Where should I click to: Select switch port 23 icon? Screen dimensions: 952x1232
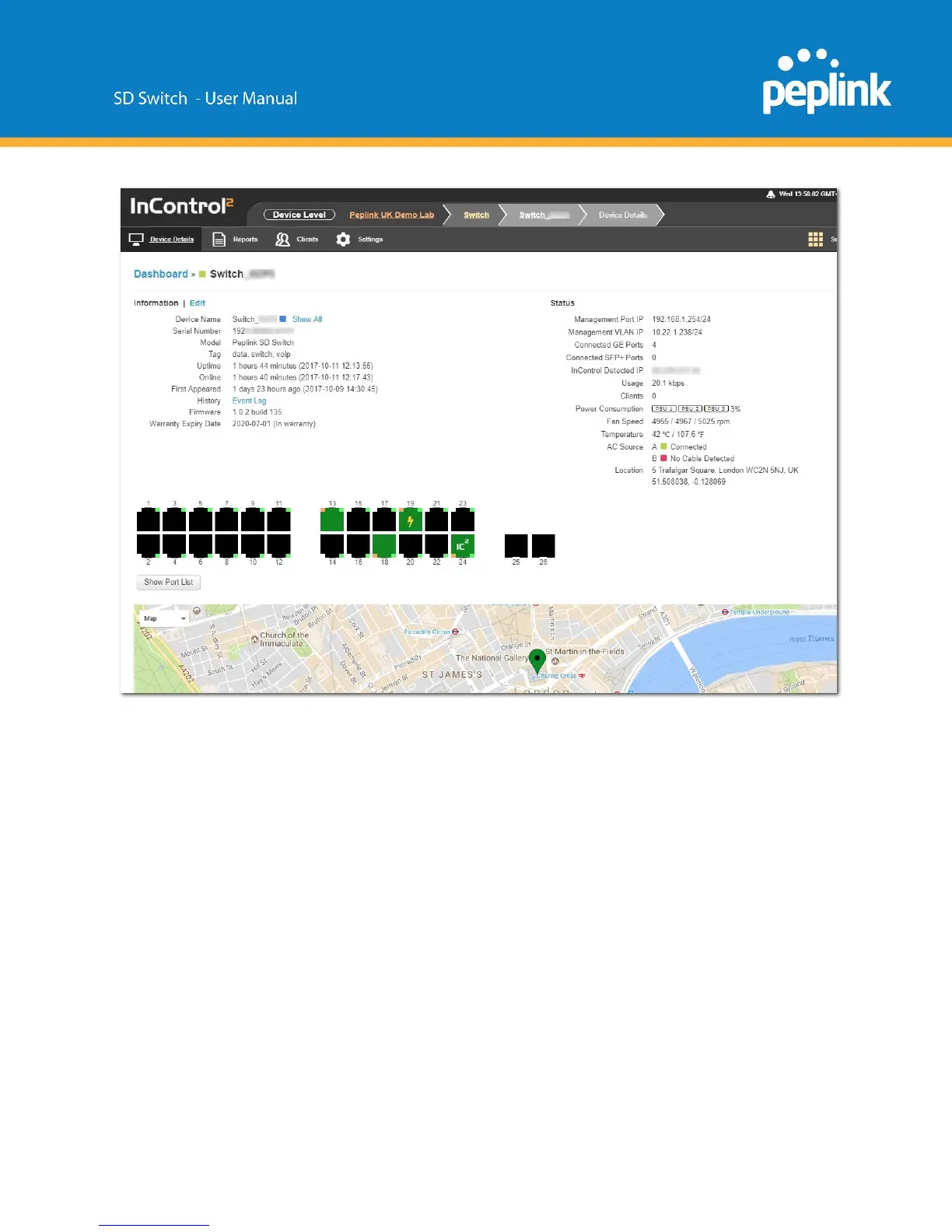462,520
